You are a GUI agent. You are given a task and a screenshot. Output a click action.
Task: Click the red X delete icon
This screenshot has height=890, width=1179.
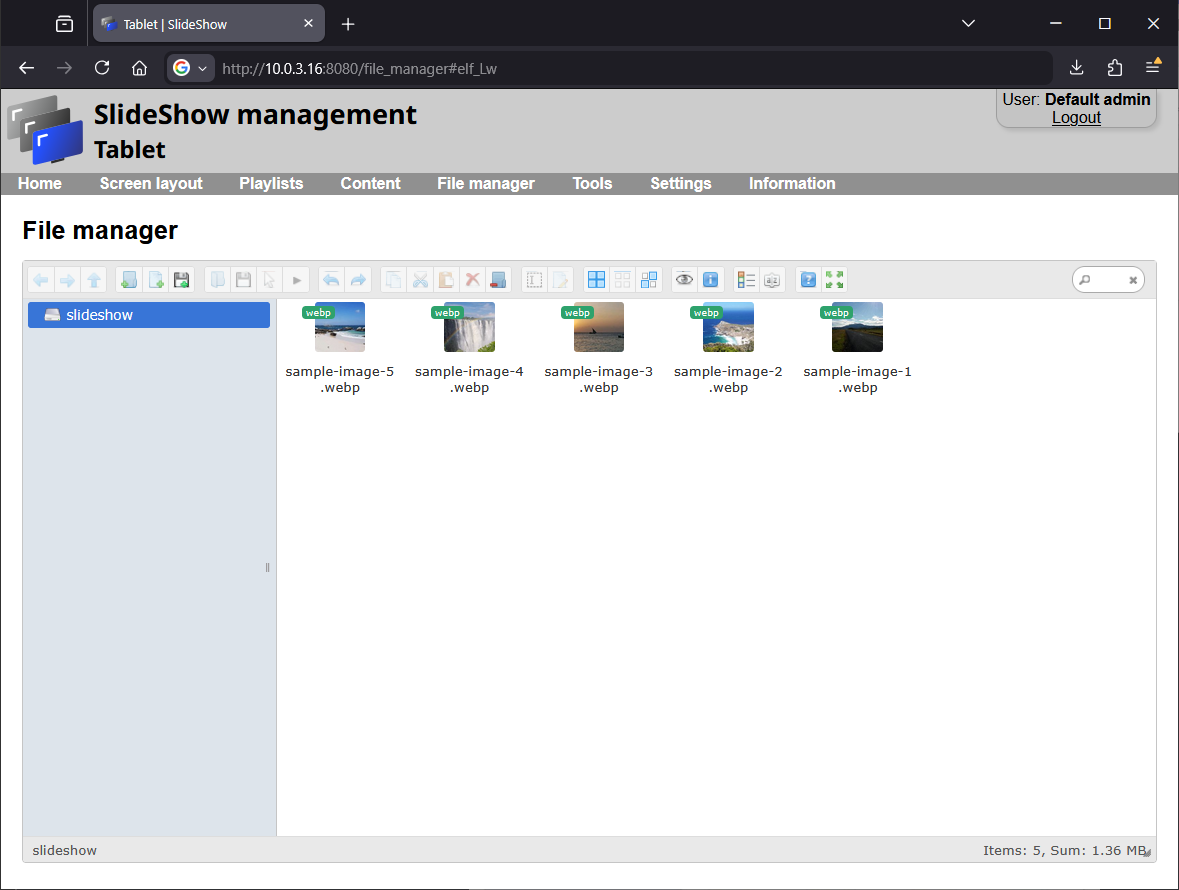(x=473, y=280)
